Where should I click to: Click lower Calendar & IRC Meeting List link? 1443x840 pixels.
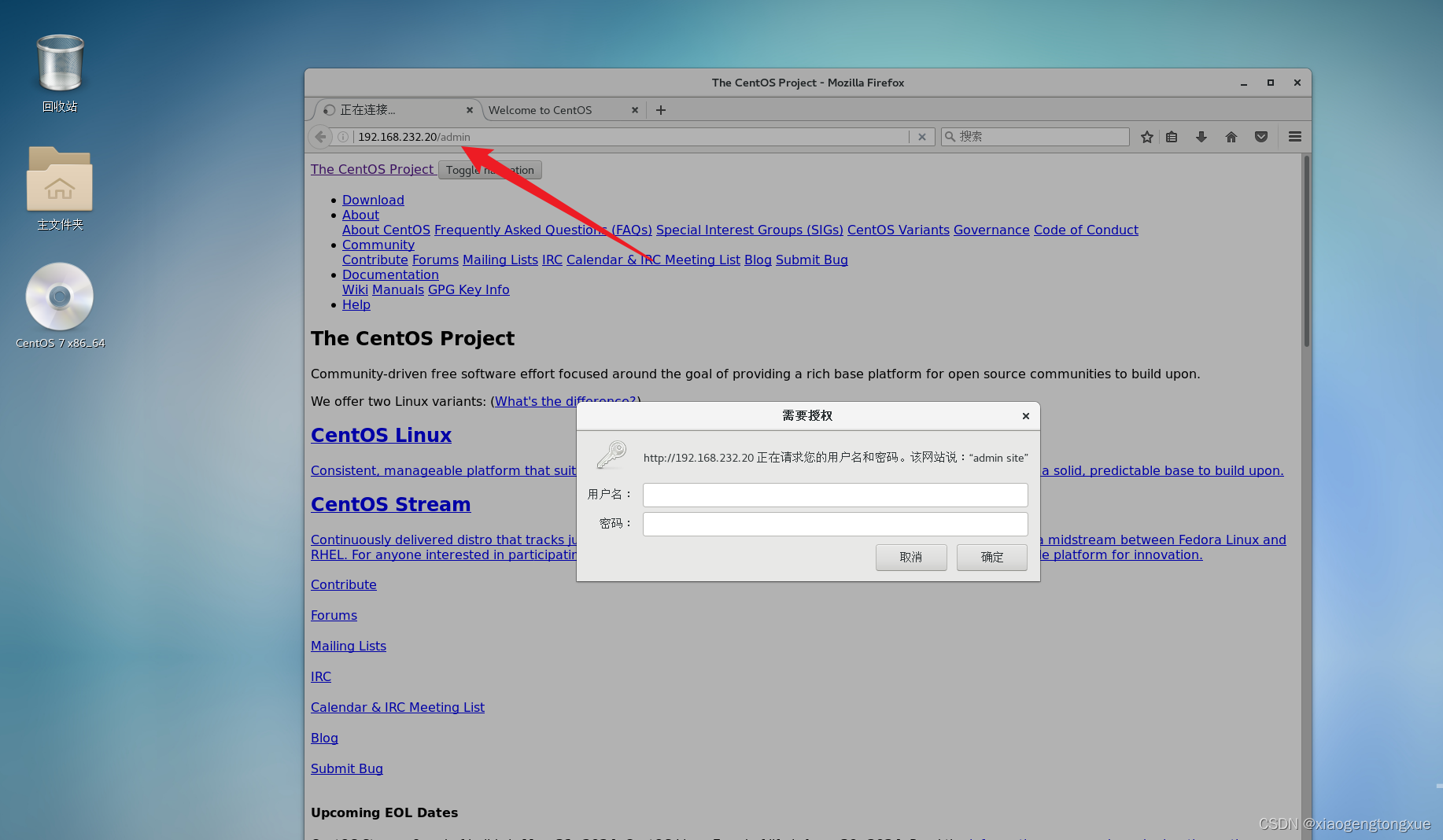(397, 707)
